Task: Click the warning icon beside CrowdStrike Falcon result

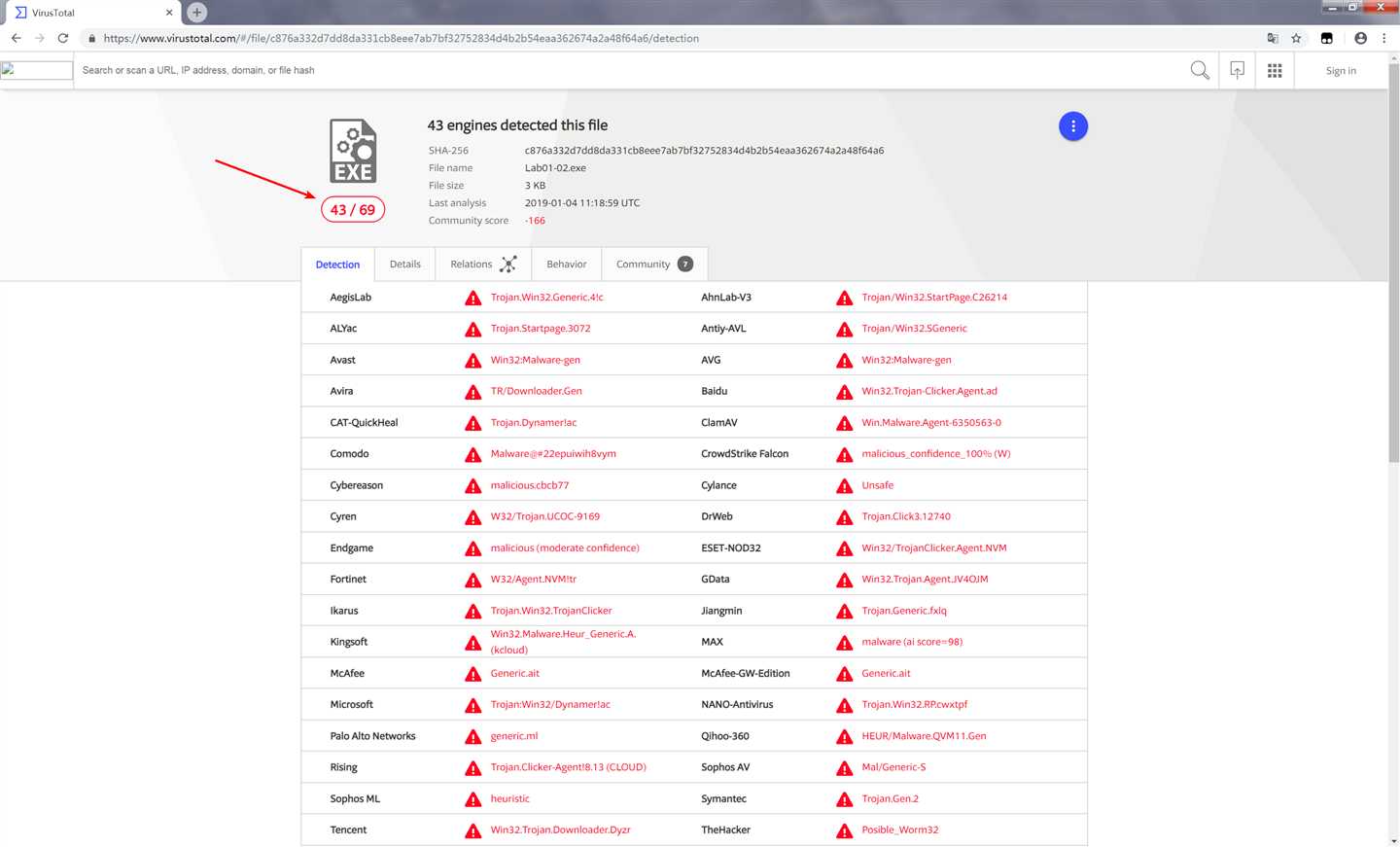Action: coord(845,454)
